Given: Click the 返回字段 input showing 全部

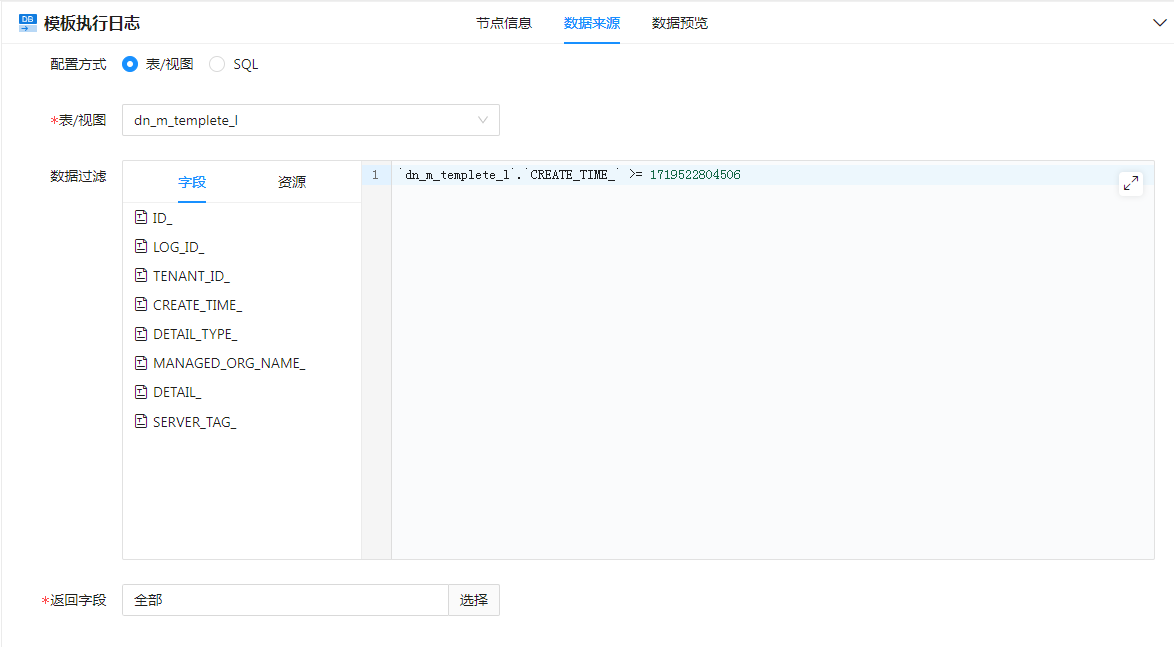Looking at the screenshot, I should 285,600.
